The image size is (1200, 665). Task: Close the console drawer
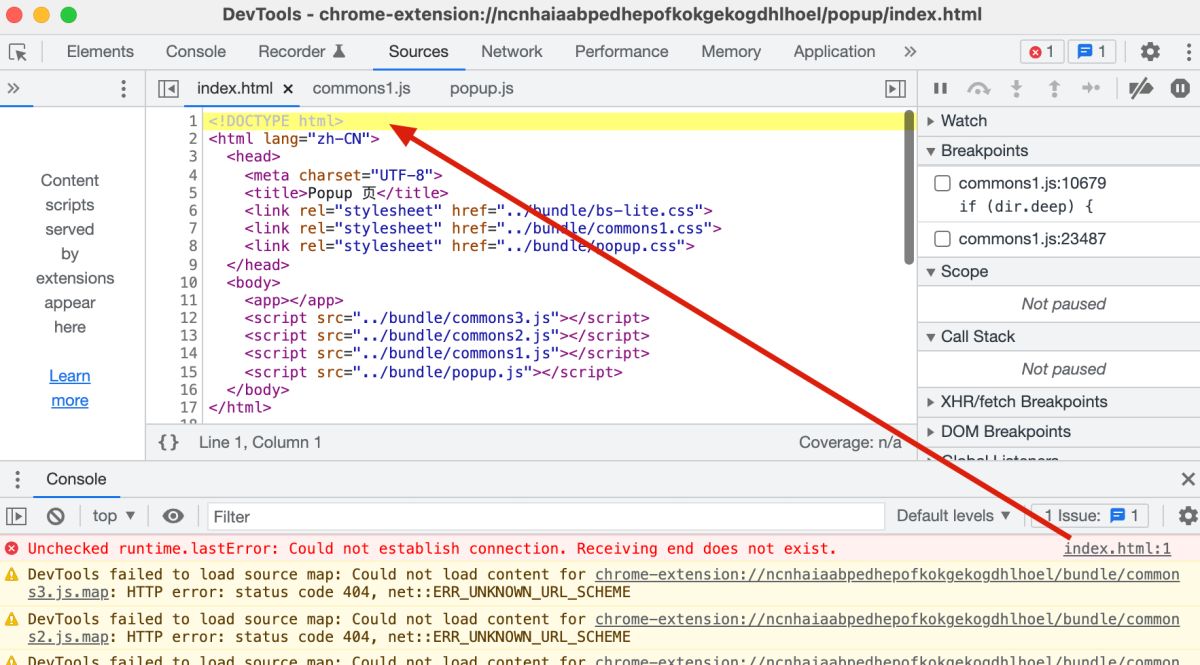[1187, 479]
